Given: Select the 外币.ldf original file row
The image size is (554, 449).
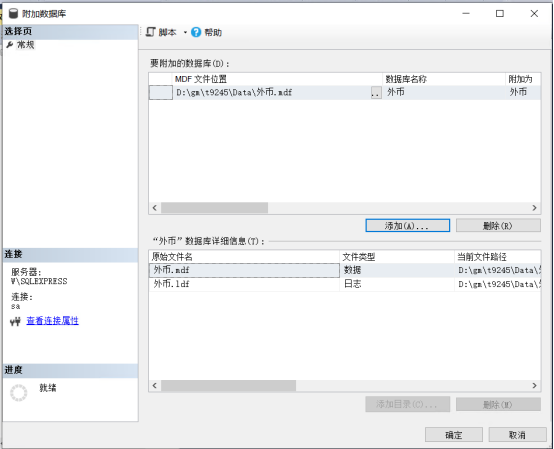Looking at the screenshot, I should coord(244,284).
